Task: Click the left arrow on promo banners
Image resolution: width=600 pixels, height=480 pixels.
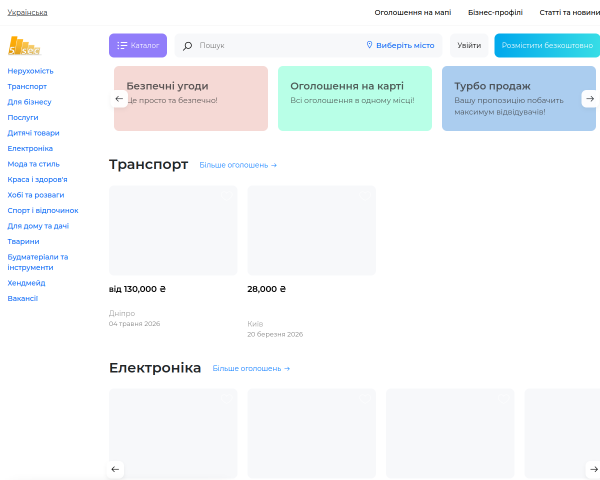Action: click(119, 99)
